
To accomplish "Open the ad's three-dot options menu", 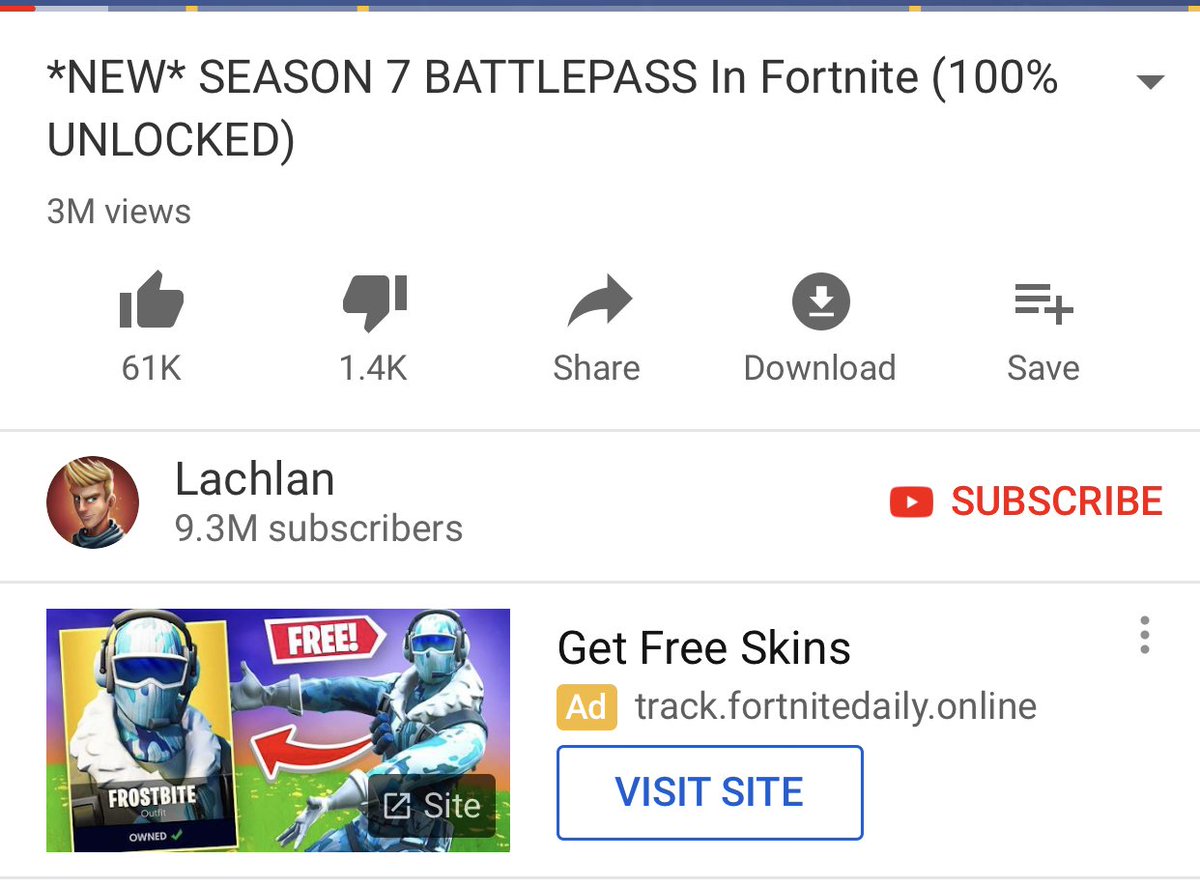I will (1144, 635).
